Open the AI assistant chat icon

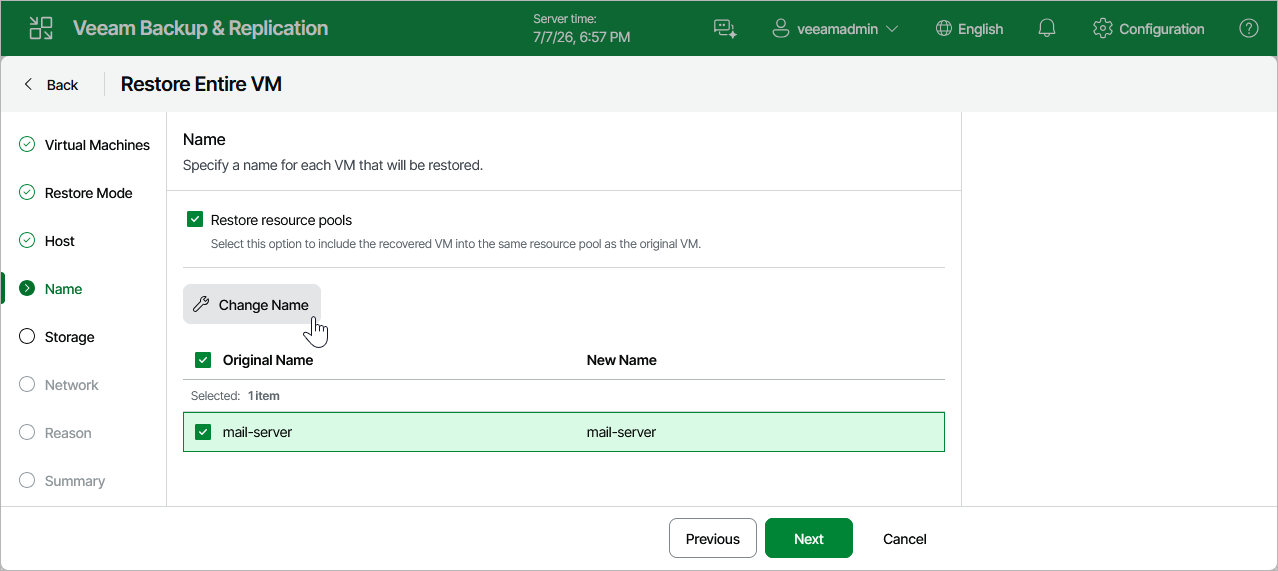pos(725,29)
